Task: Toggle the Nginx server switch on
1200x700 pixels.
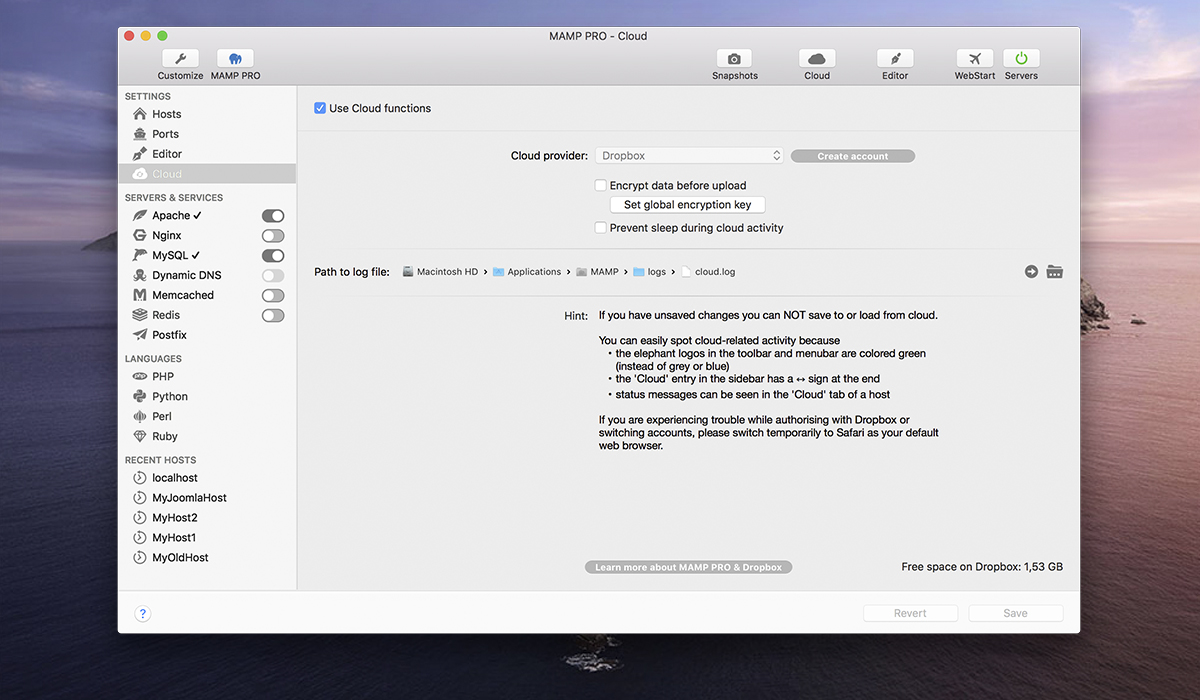Action: click(272, 236)
